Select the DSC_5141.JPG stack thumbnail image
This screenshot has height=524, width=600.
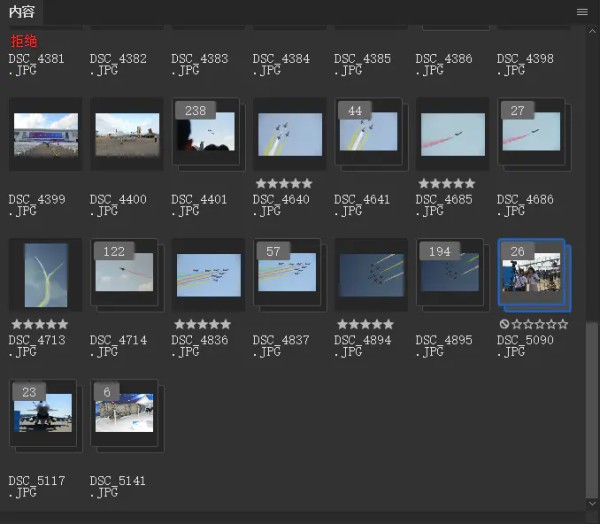click(x=124, y=413)
